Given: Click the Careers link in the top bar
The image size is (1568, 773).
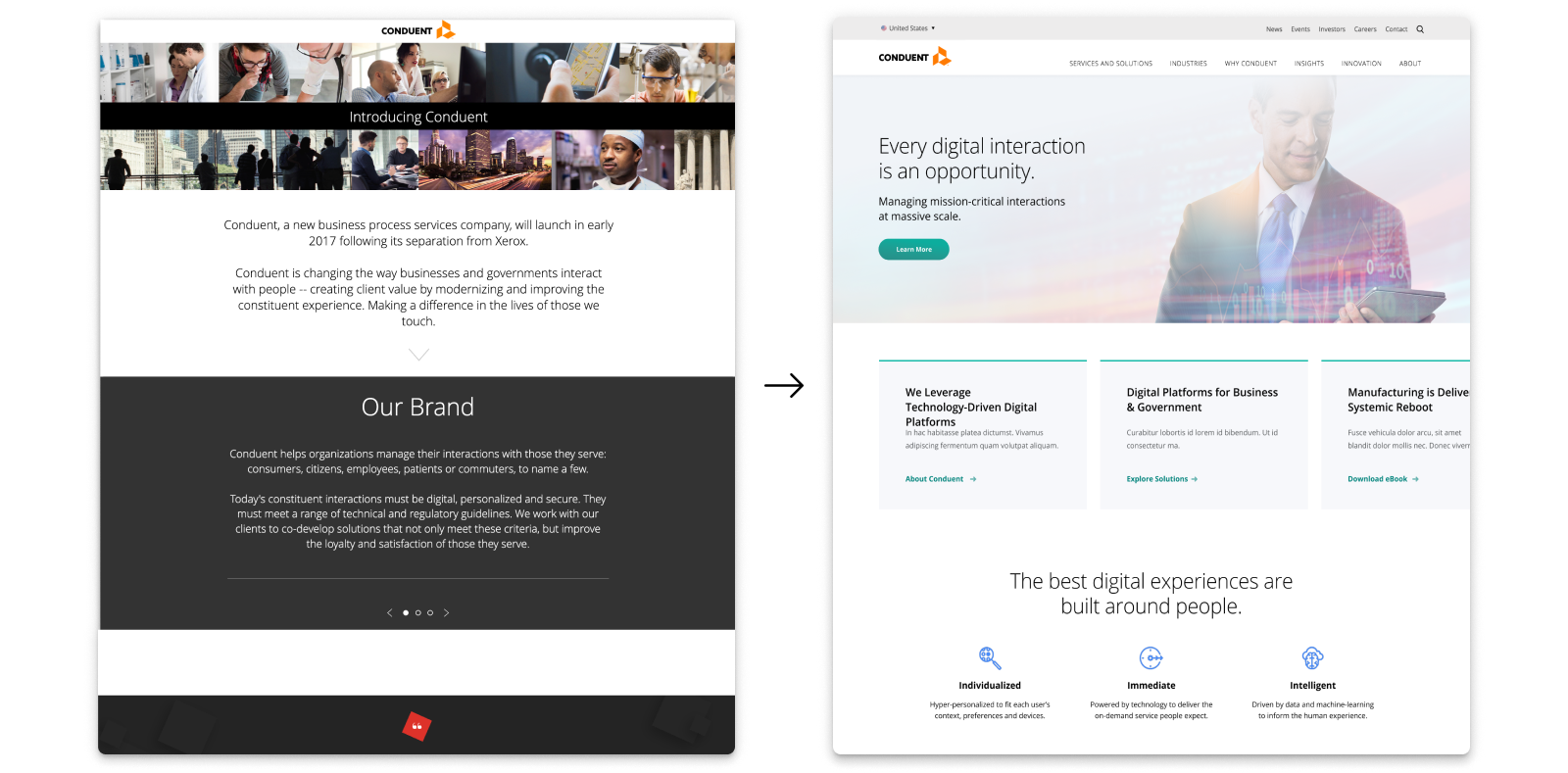Looking at the screenshot, I should click(1365, 29).
